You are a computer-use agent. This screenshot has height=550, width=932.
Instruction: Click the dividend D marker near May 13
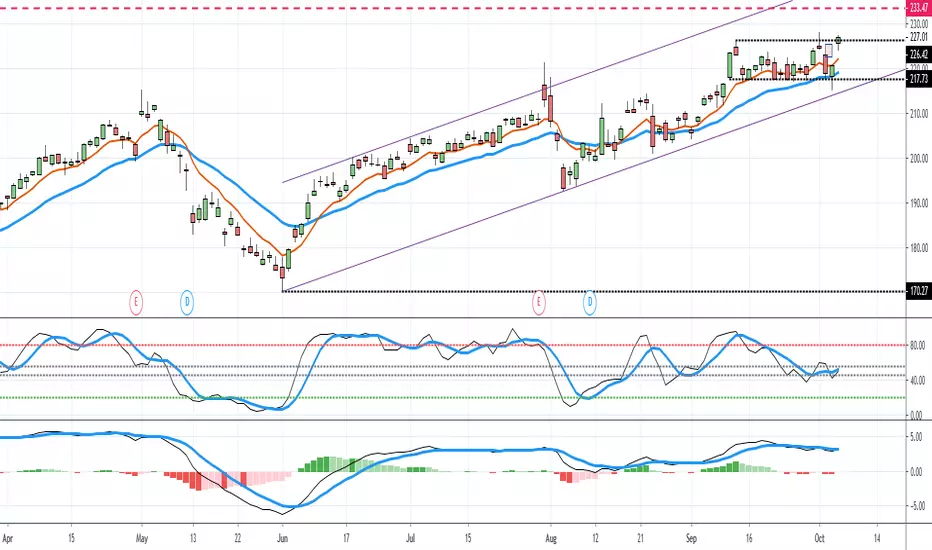pos(187,302)
